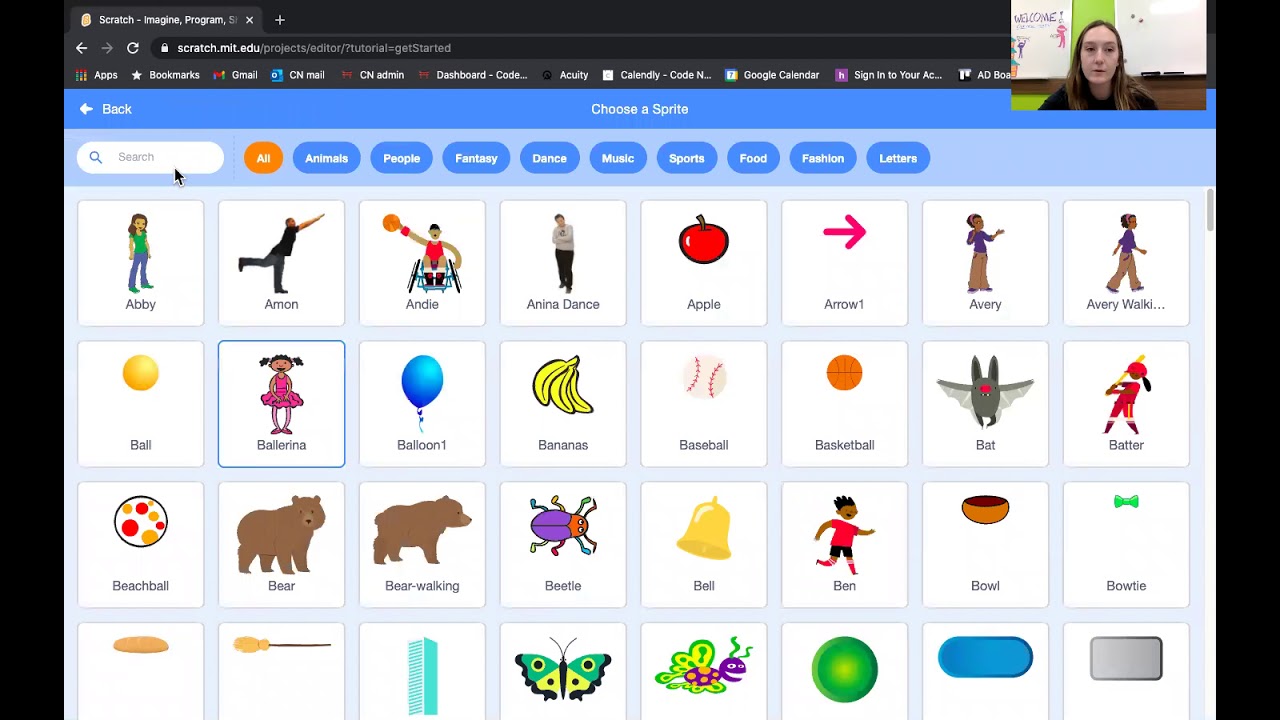Close the Scratch browser tab

click(249, 20)
